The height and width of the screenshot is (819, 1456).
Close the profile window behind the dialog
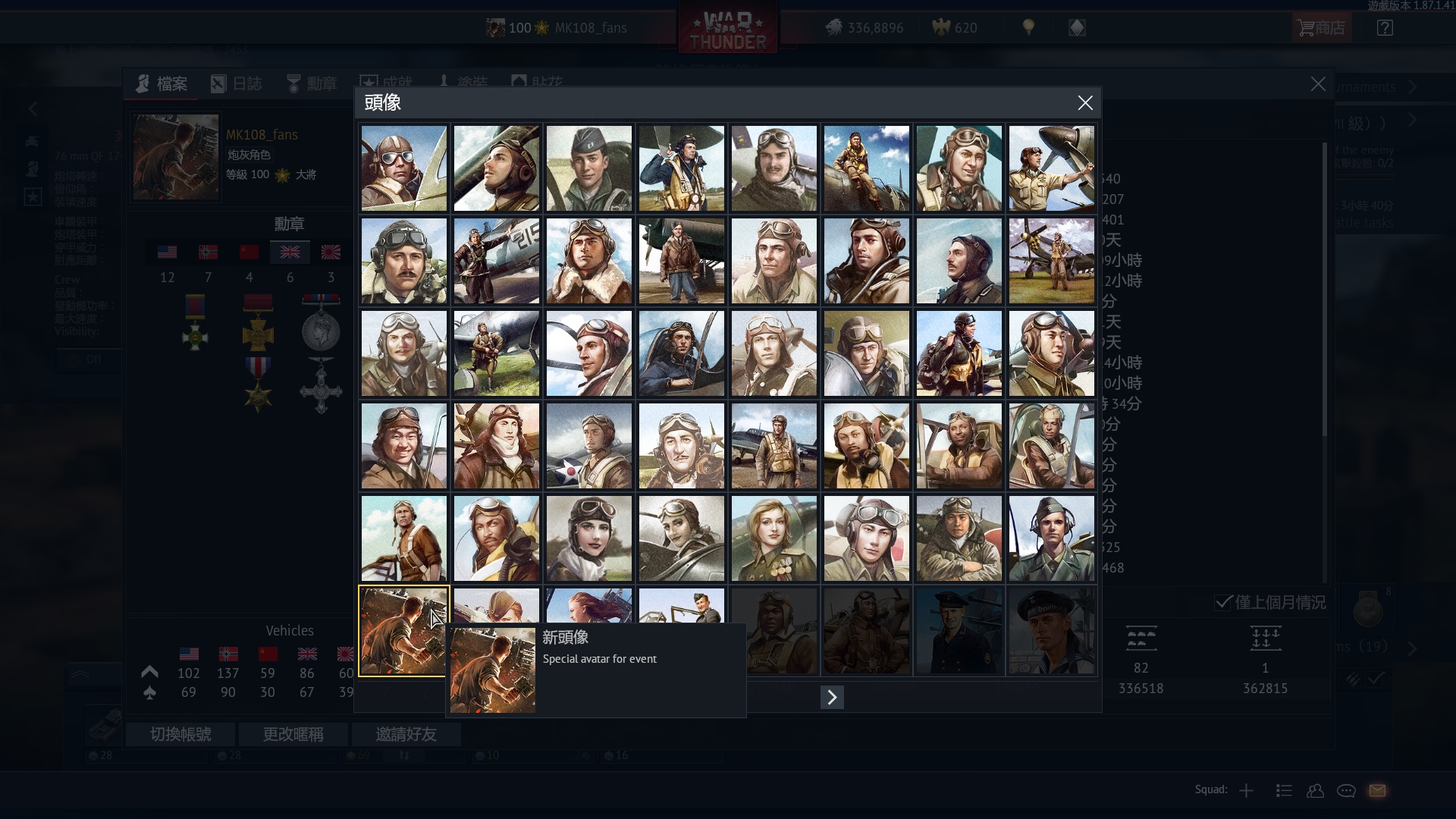pyautogui.click(x=1318, y=84)
